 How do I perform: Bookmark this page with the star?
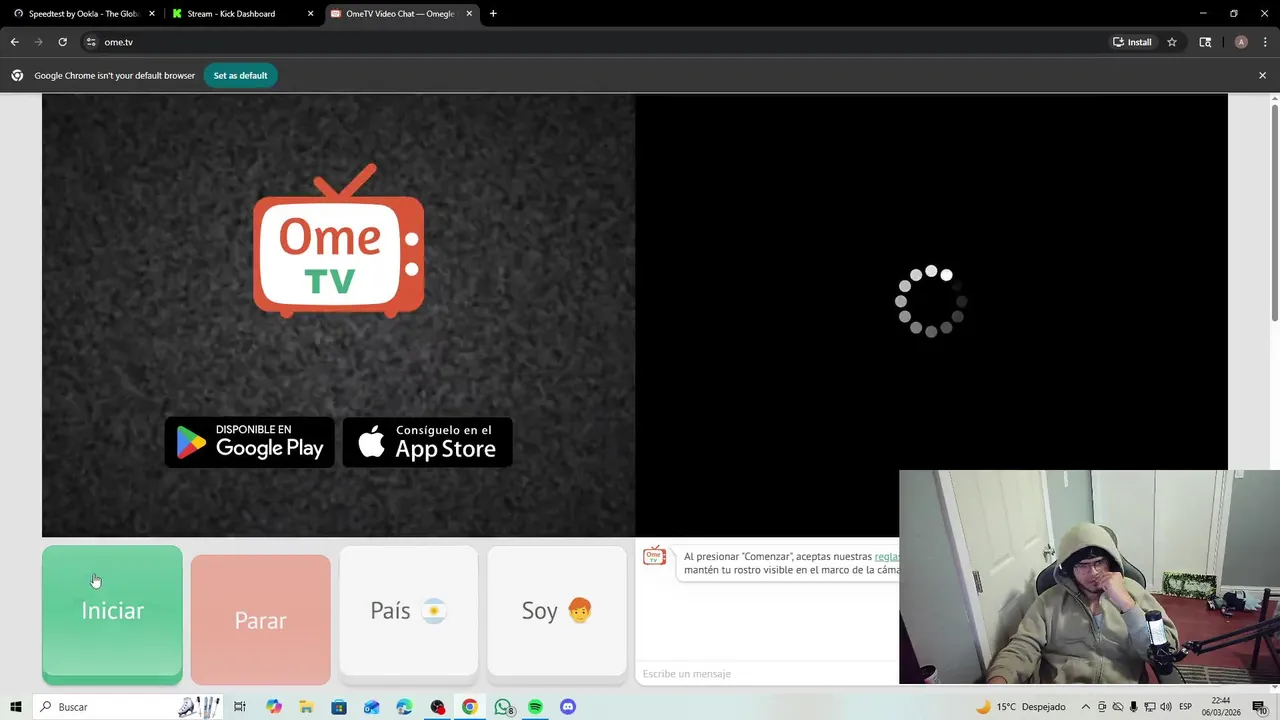1172,42
